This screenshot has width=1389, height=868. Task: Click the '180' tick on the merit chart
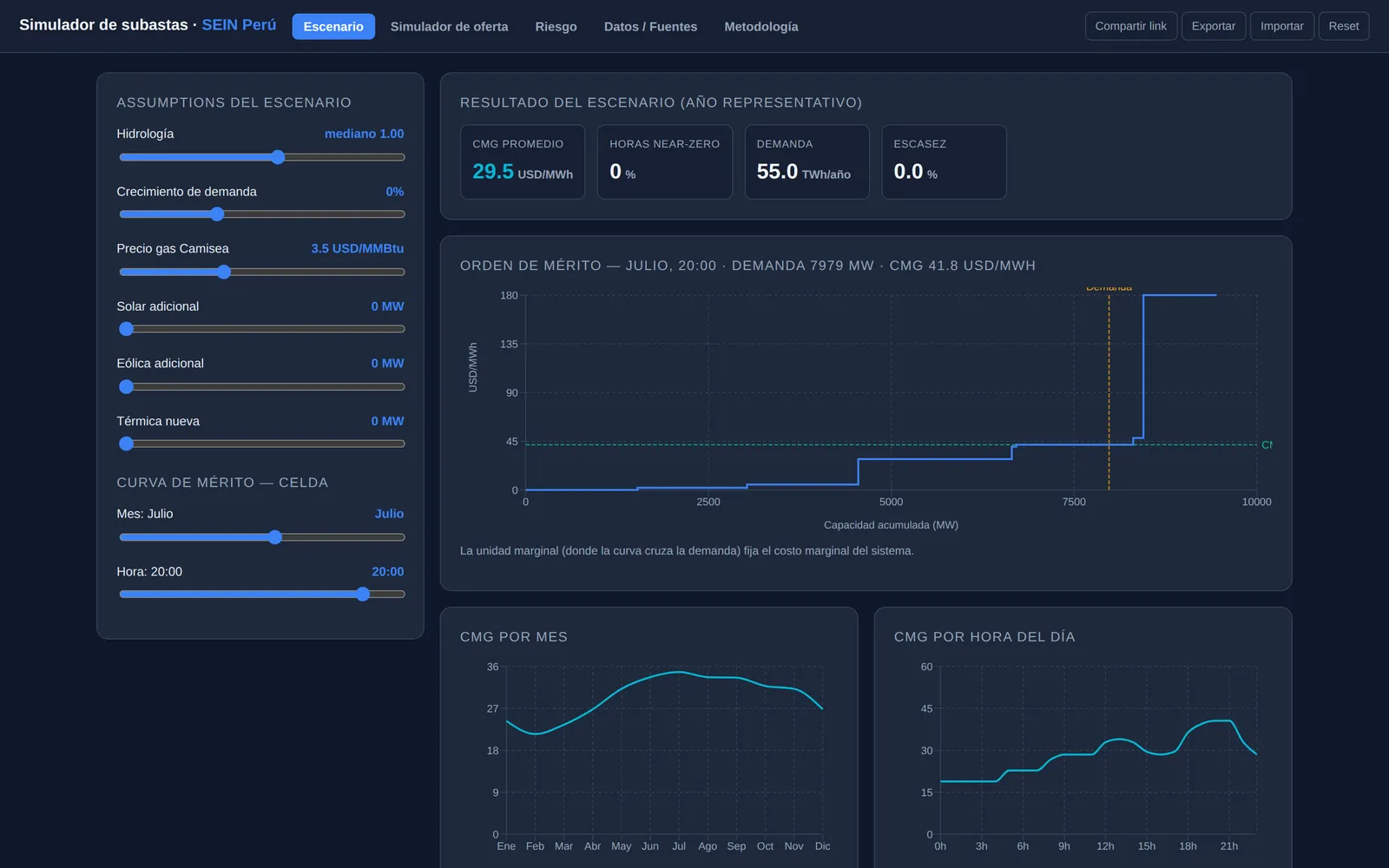[509, 296]
